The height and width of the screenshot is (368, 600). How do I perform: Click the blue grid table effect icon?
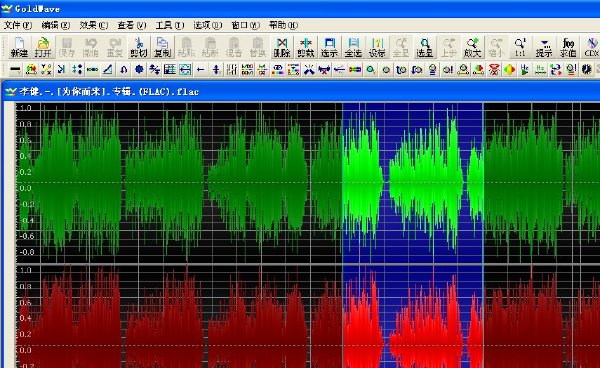(x=170, y=70)
